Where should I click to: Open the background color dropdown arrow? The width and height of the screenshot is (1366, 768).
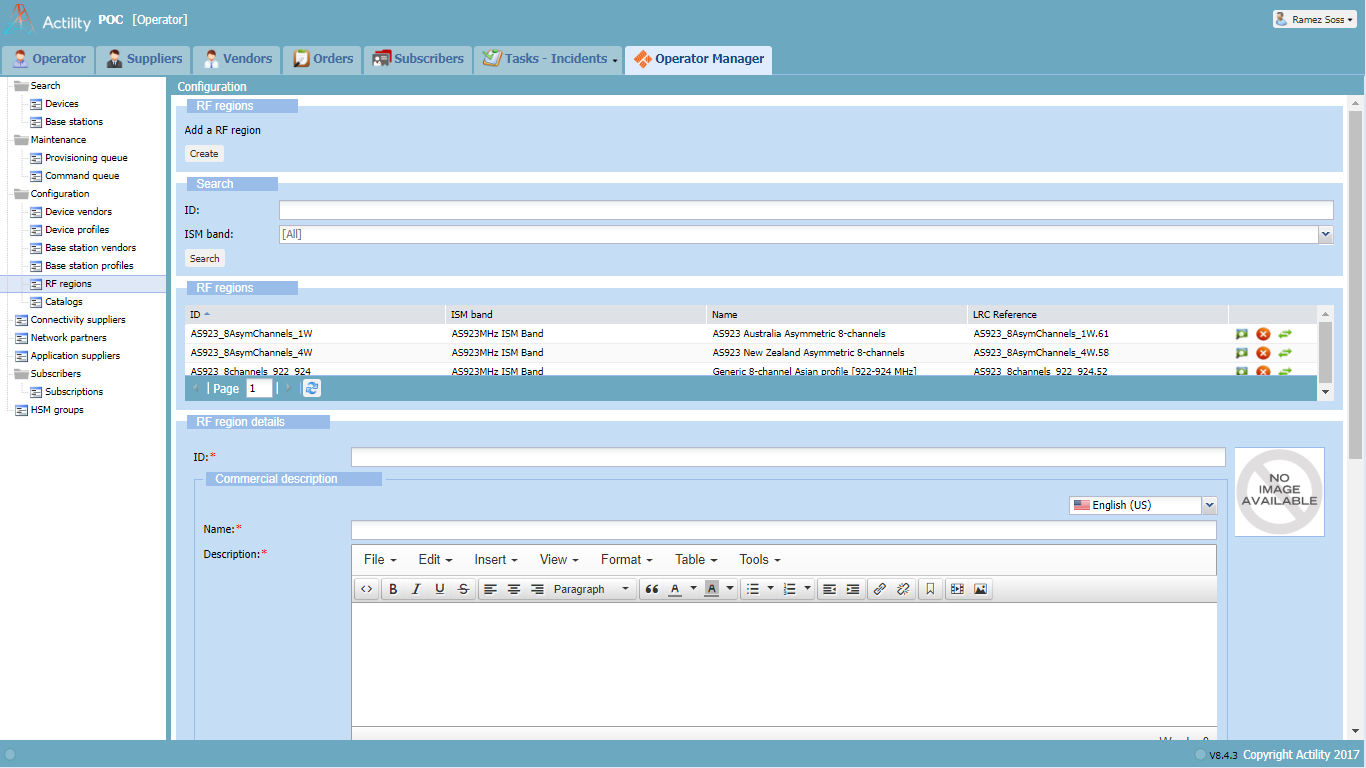[730, 589]
